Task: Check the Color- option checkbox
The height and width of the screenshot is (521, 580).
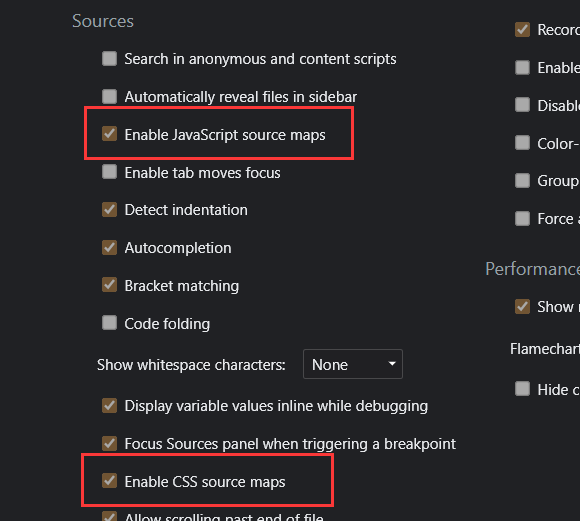Action: (x=522, y=143)
